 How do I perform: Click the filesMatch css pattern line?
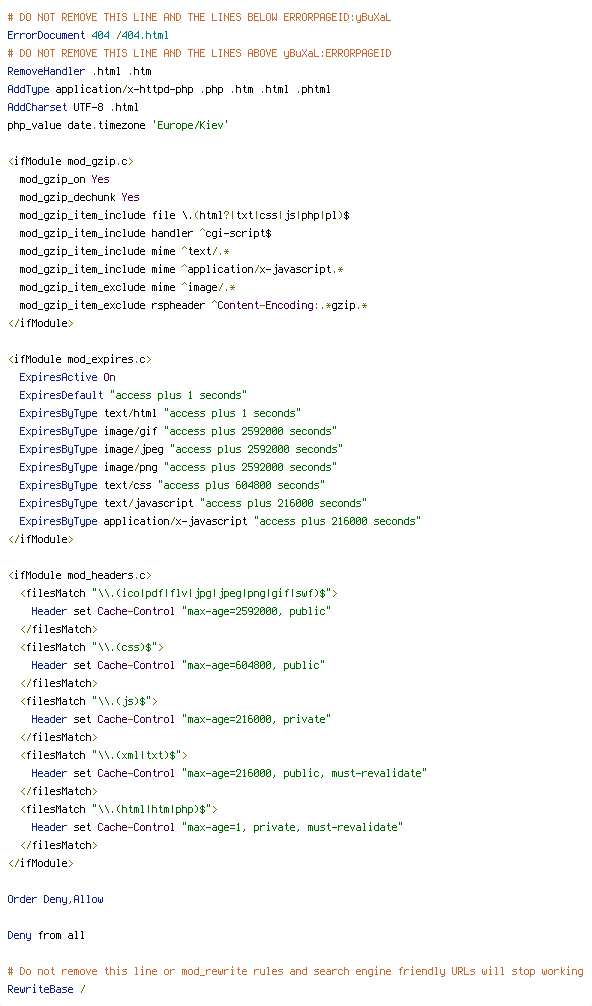[x=92, y=647]
